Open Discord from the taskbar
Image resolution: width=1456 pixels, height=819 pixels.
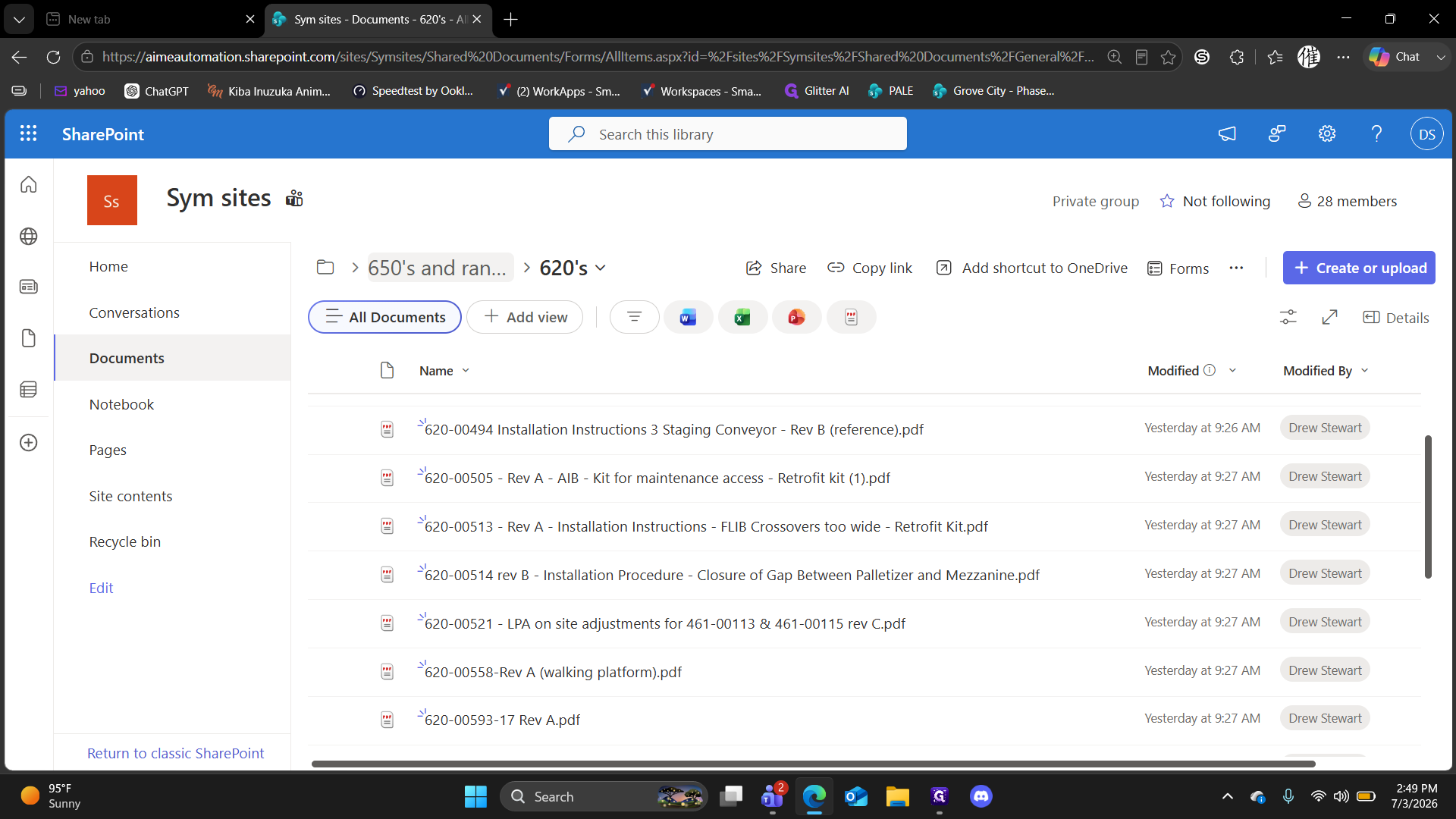coord(981,796)
